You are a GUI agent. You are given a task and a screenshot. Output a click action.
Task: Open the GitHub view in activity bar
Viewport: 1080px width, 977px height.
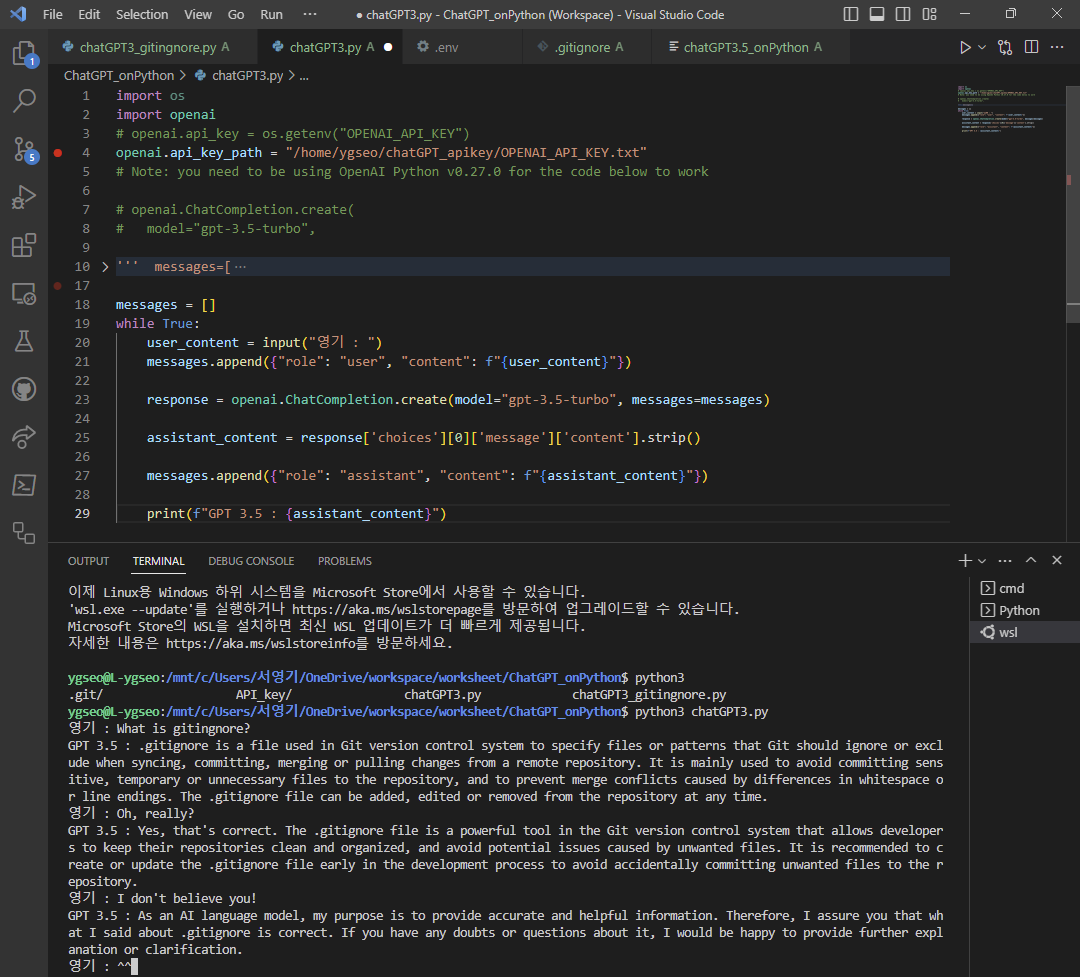click(x=24, y=389)
